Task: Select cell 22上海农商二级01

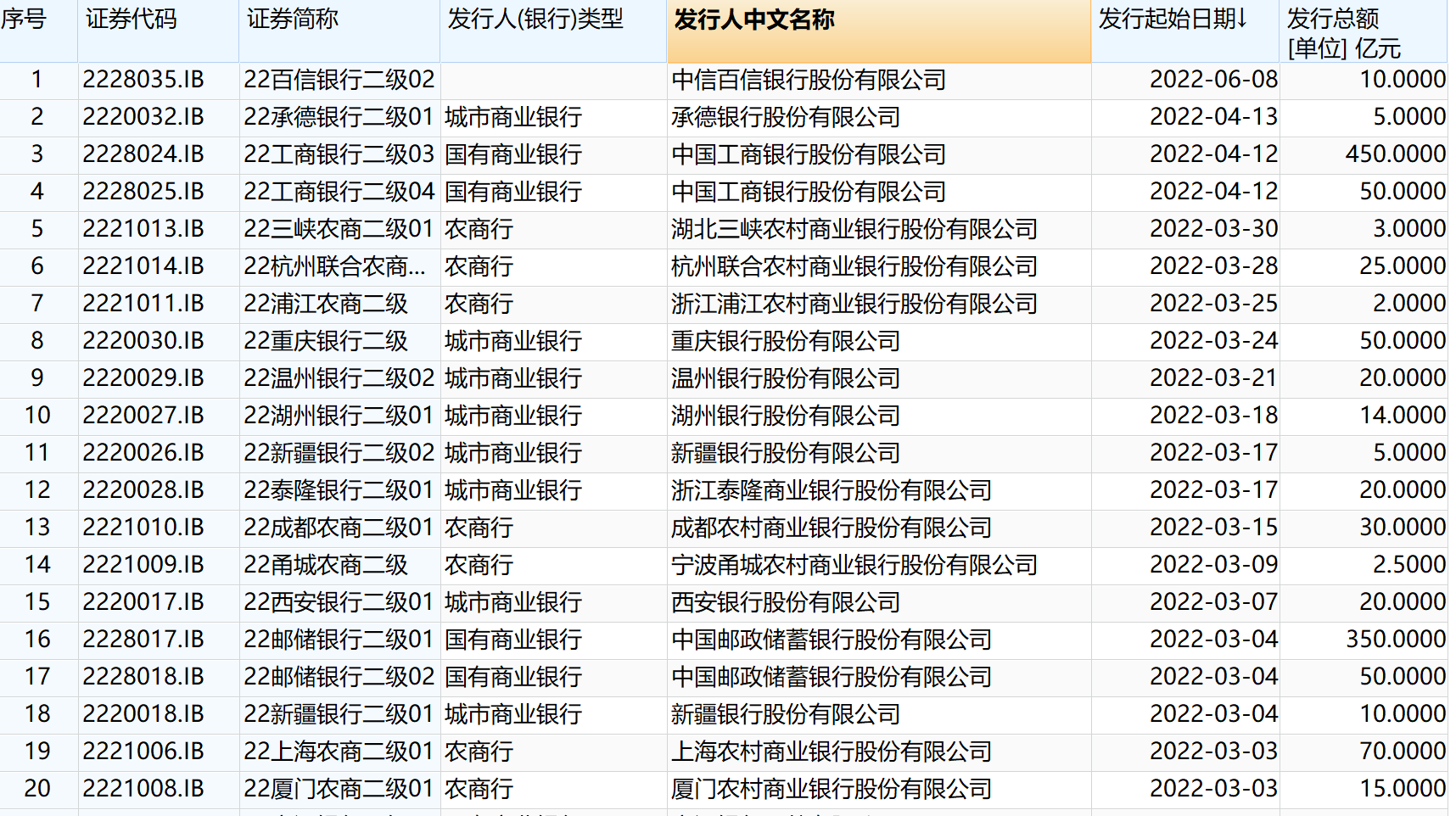Action: point(339,752)
